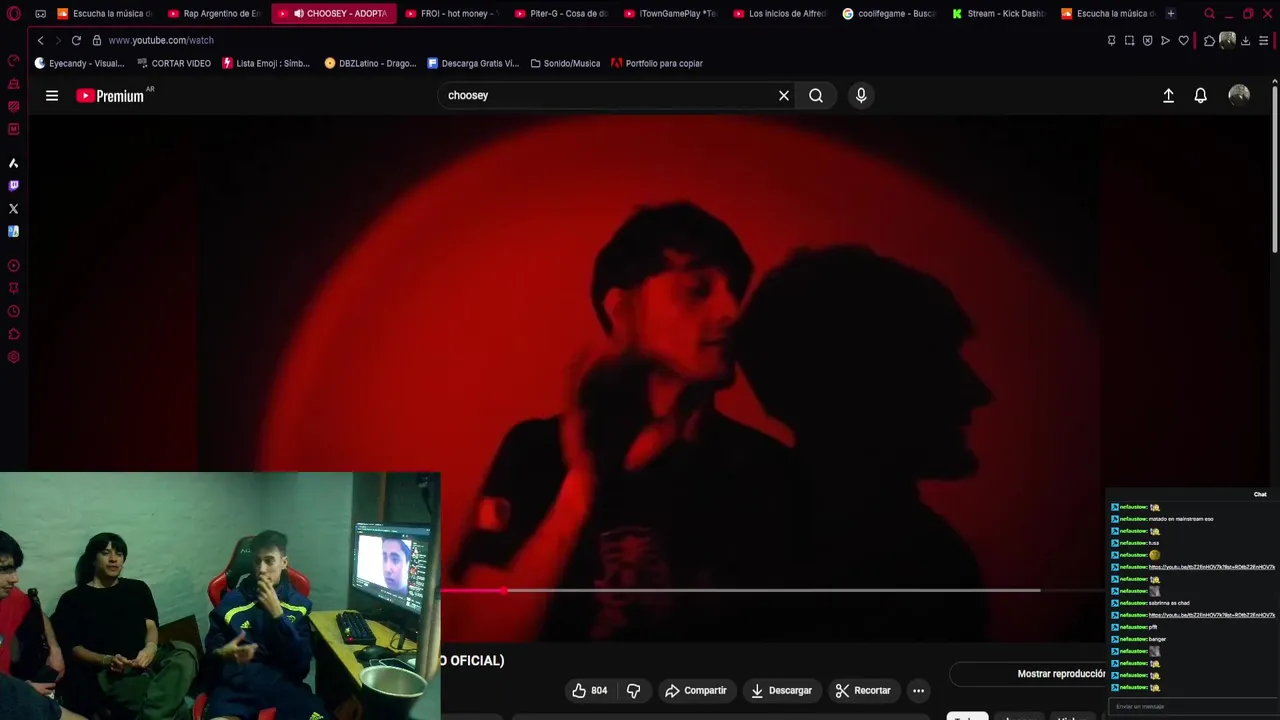Open the YouTube hamburger guide menu
Image resolution: width=1280 pixels, height=720 pixels.
point(52,96)
